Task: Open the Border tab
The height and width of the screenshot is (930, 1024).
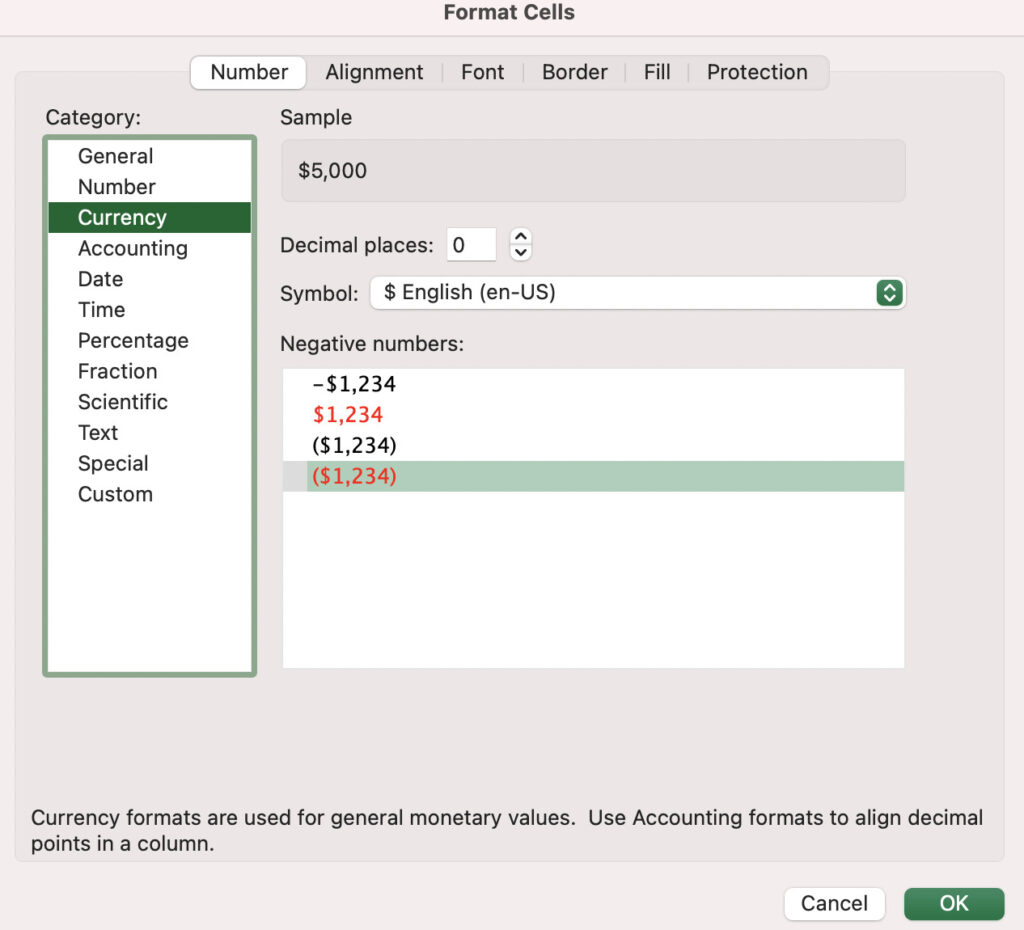Action: click(x=574, y=72)
